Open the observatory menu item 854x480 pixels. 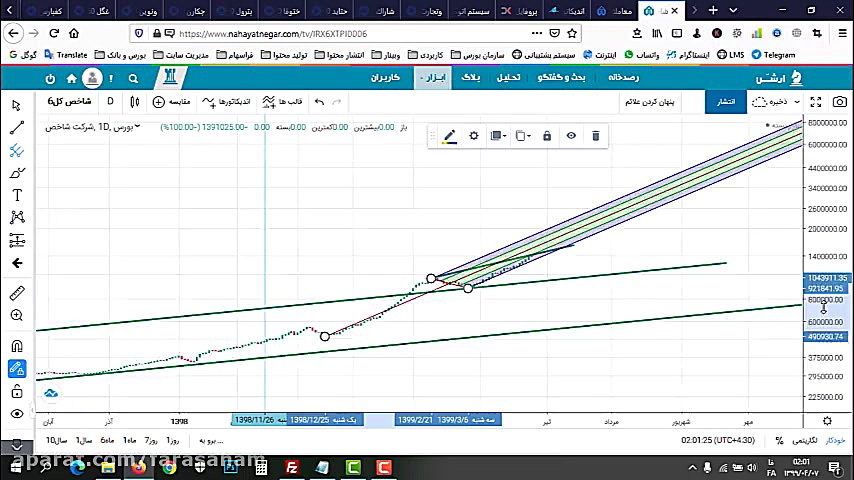(x=624, y=78)
